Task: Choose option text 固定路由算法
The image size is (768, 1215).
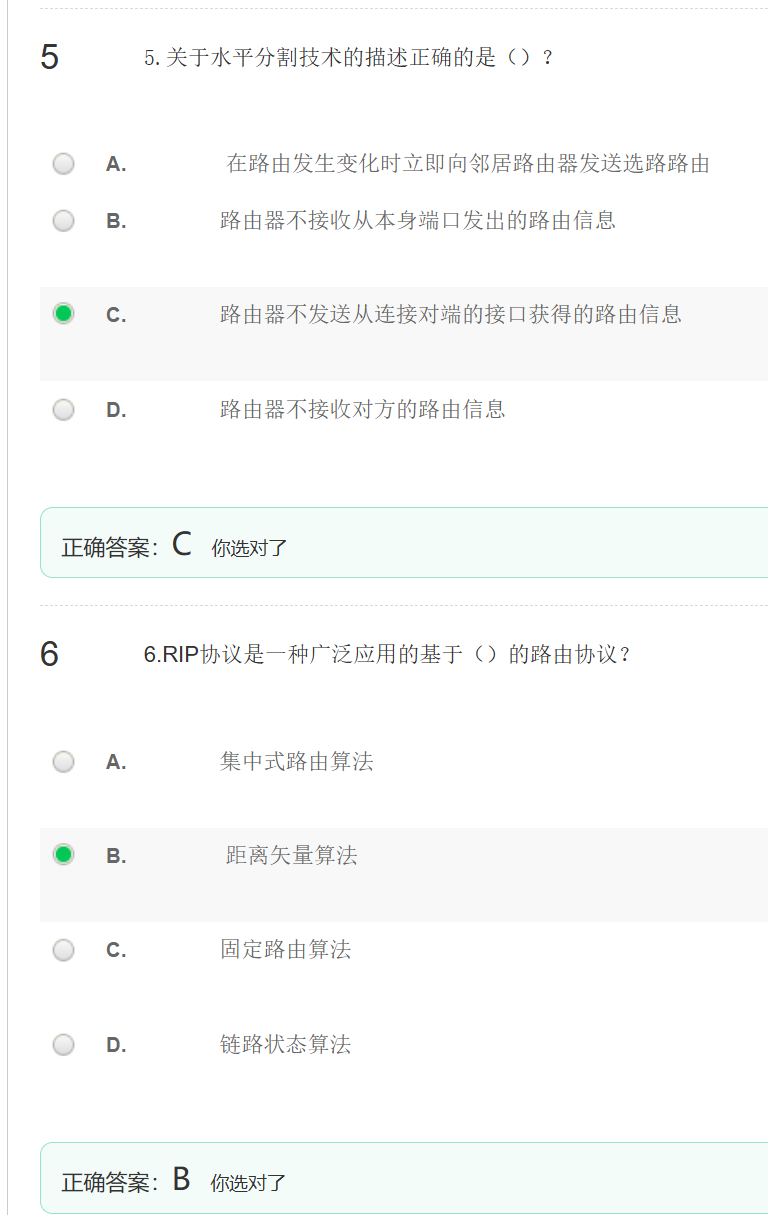Action: pyautogui.click(x=286, y=950)
